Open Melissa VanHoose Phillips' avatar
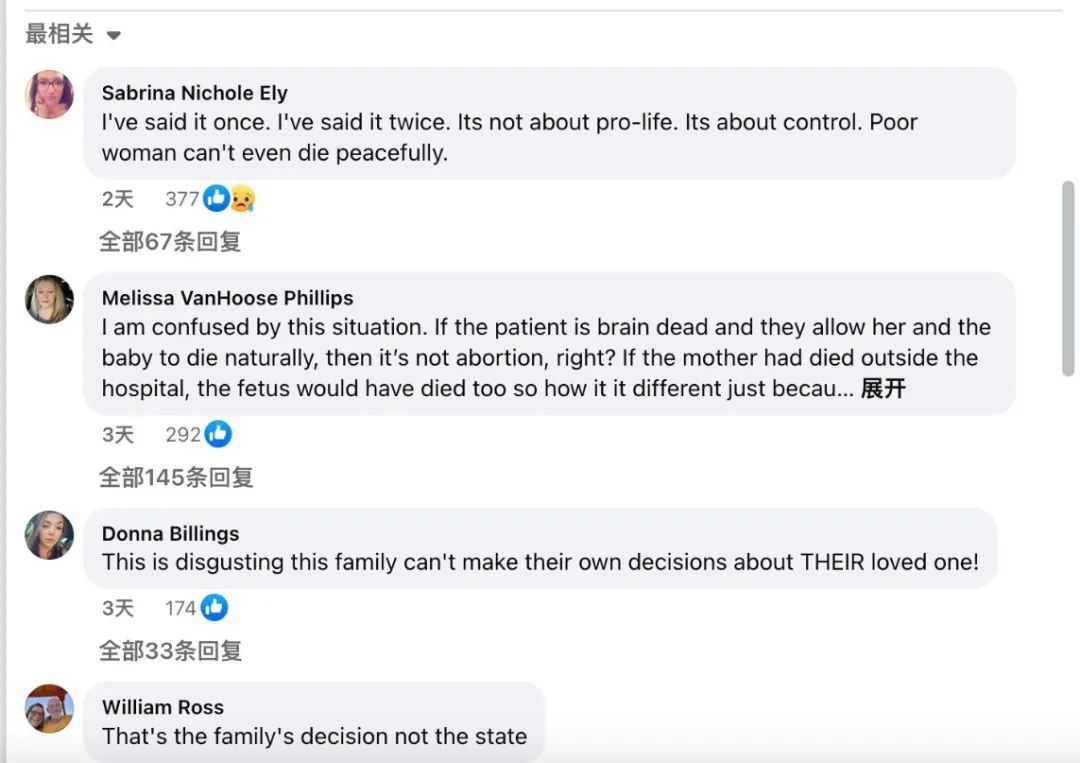This screenshot has width=1080, height=763. pos(50,300)
